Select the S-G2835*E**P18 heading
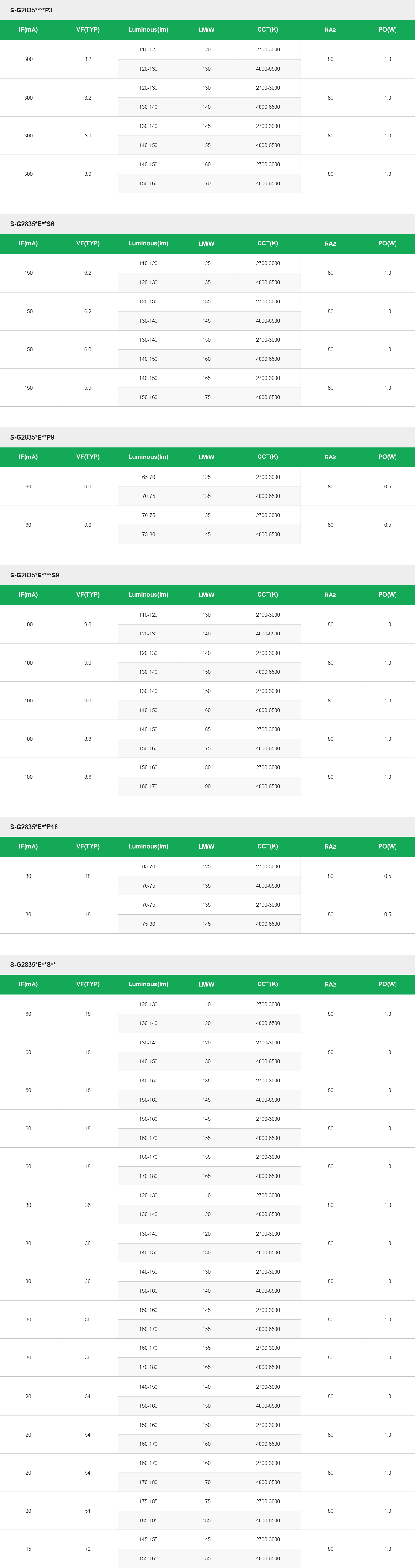This screenshot has height=1568, width=415. [34, 827]
